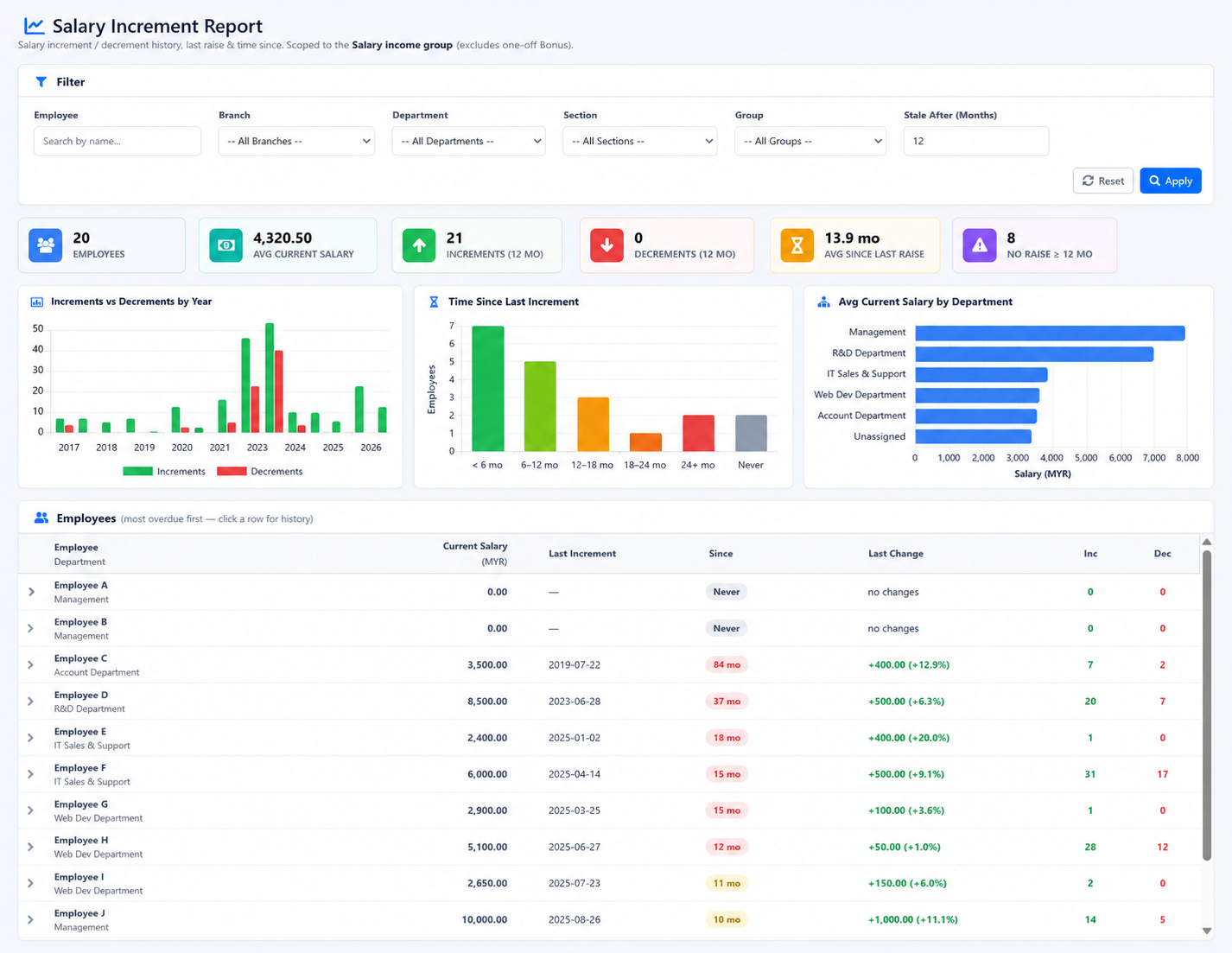1232x953 pixels.
Task: Click the Since column header
Action: pyautogui.click(x=721, y=554)
